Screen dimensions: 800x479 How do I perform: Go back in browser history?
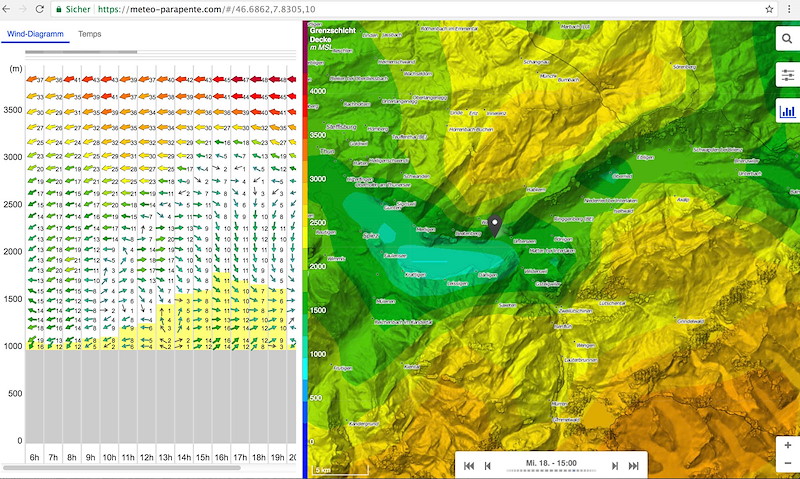pos(6,9)
